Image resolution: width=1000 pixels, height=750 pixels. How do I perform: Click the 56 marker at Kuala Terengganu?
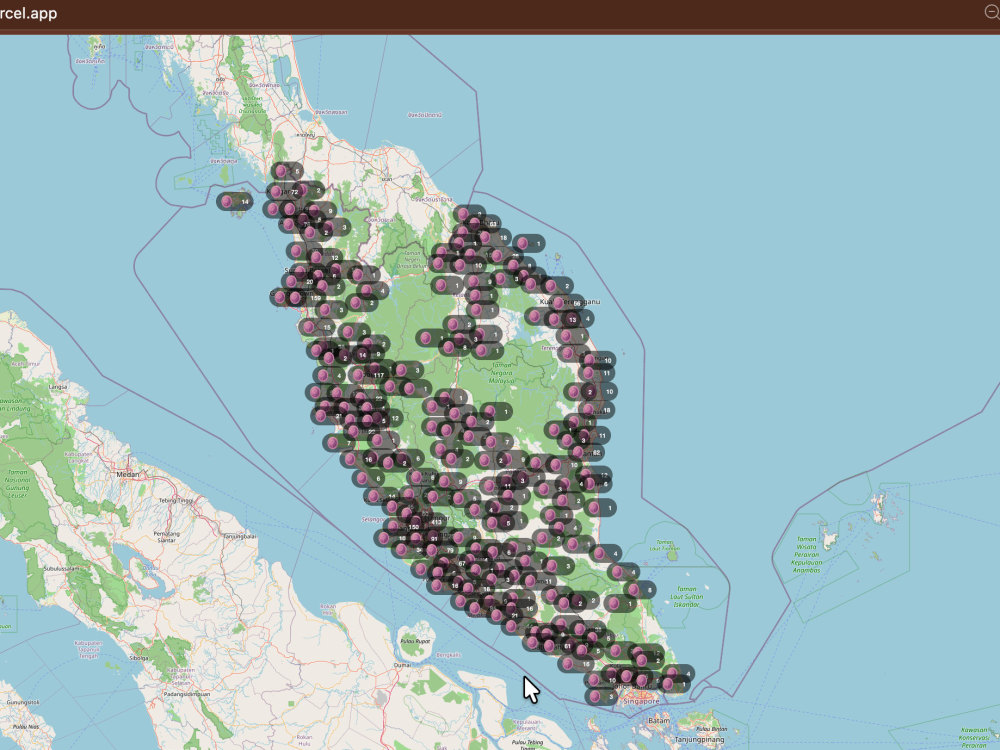click(x=568, y=304)
